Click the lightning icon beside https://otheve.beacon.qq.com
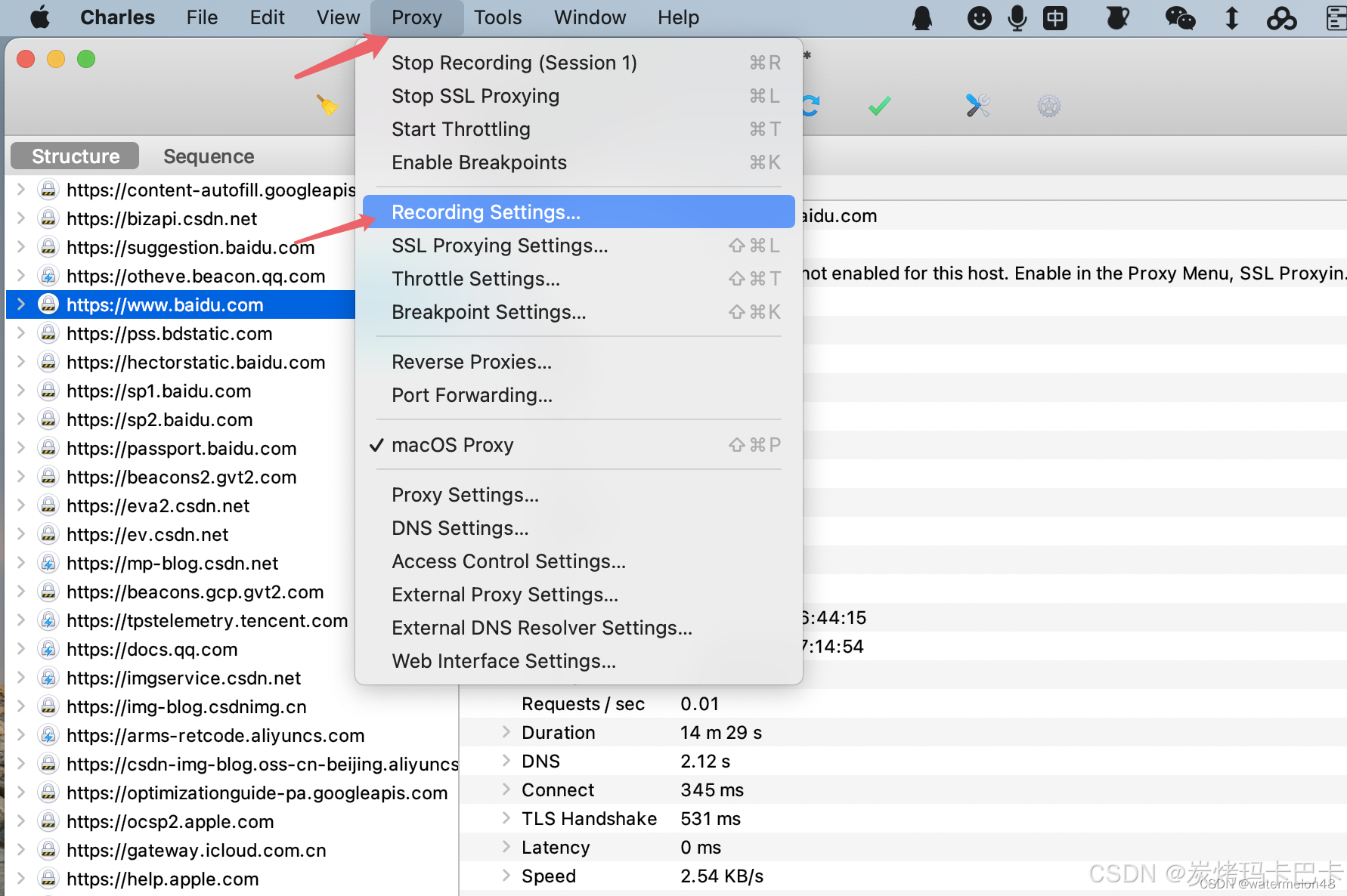 pos(48,276)
